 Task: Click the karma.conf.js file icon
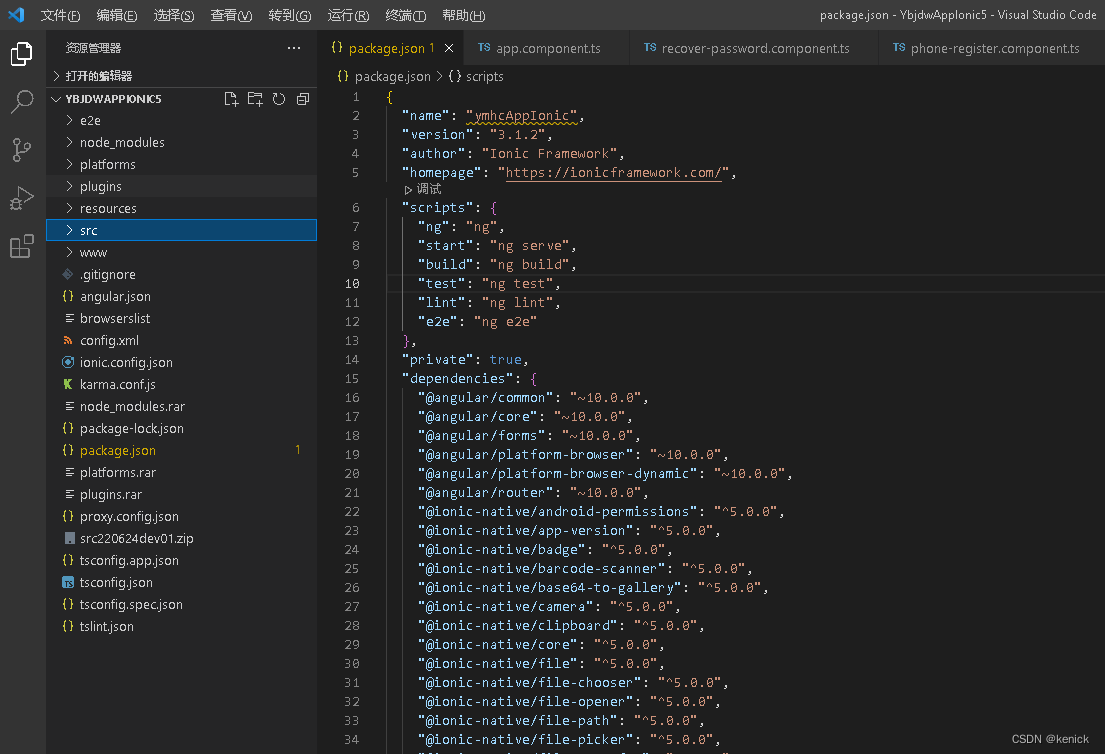(68, 384)
